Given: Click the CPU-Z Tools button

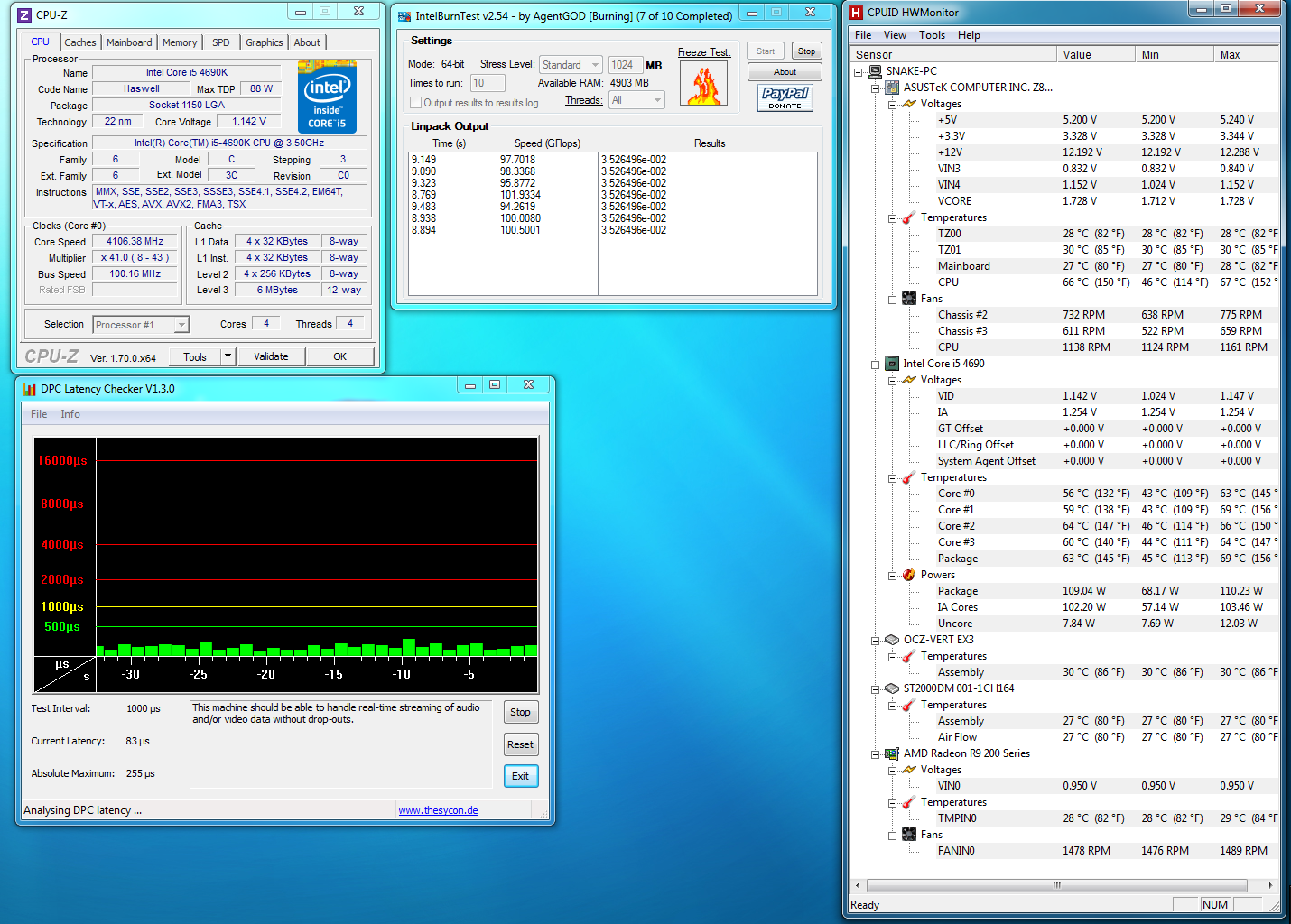Looking at the screenshot, I should (195, 356).
